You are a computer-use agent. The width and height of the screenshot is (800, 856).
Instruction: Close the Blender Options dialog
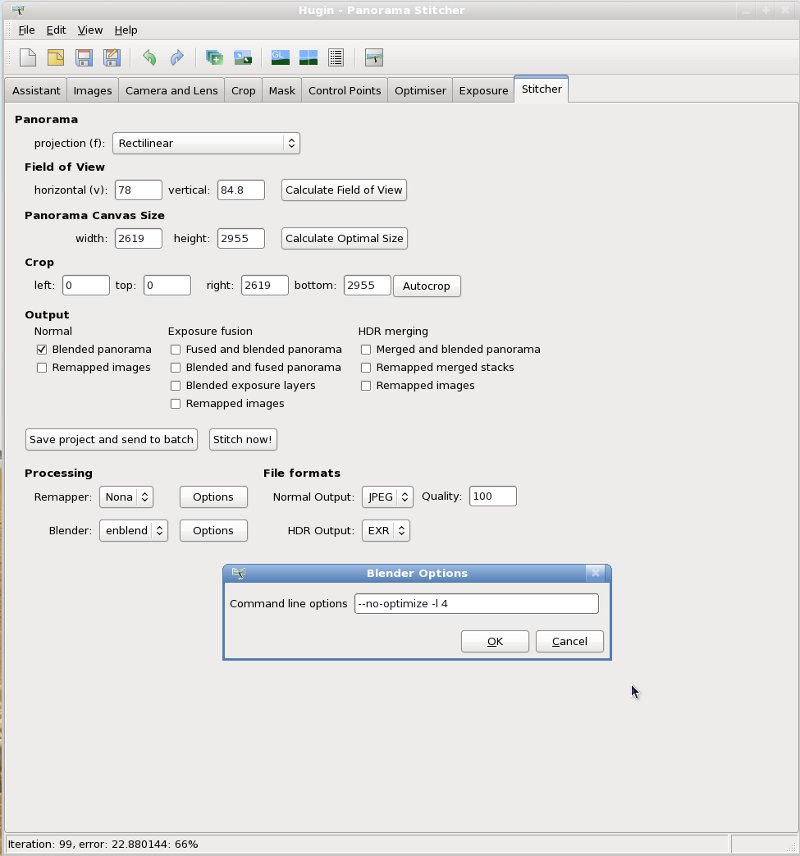coord(595,573)
